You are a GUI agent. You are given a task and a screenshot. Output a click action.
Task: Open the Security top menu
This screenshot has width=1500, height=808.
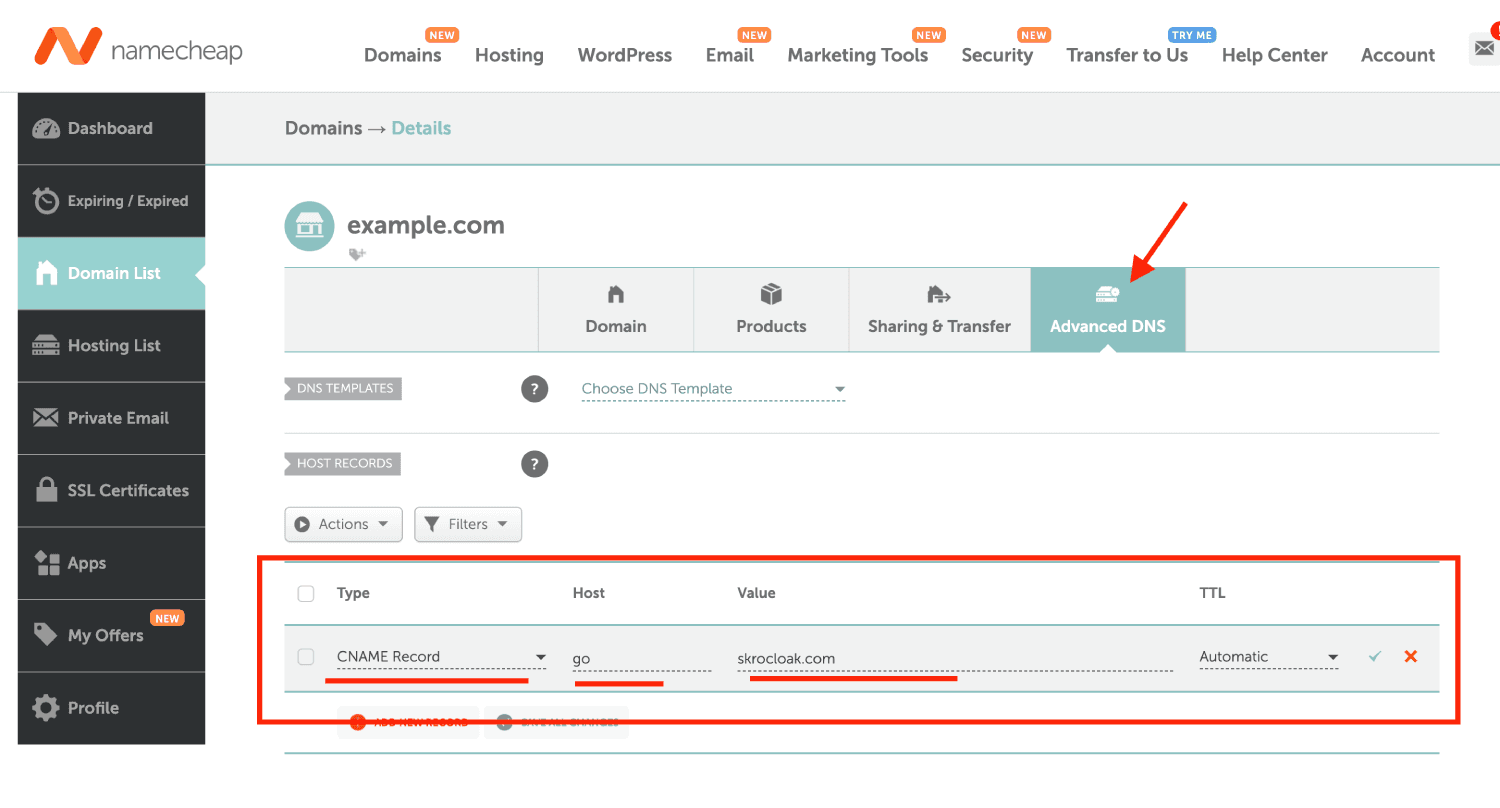pos(997,55)
